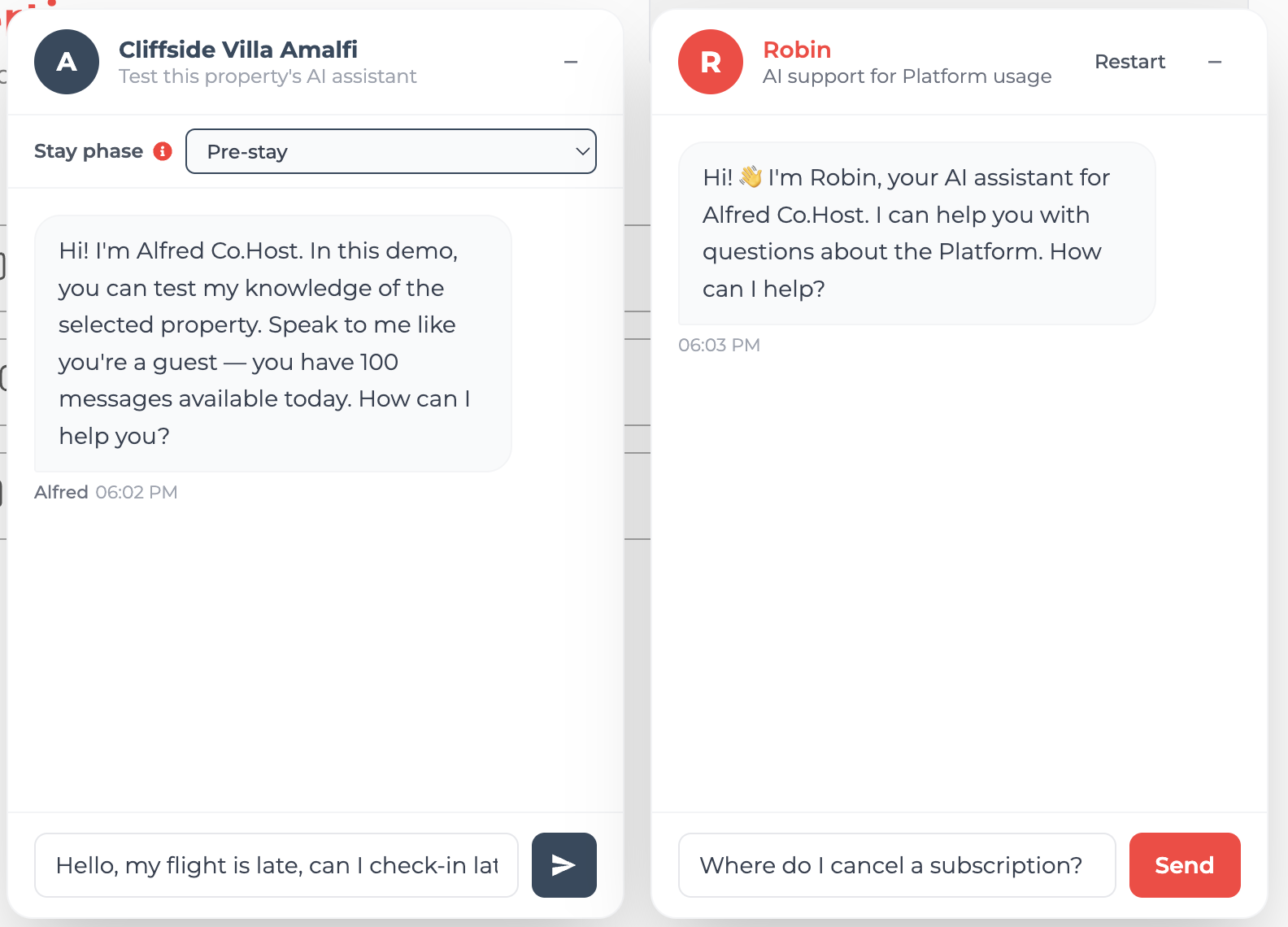Click the Robin name heading
The image size is (1288, 927).
pyautogui.click(x=797, y=50)
